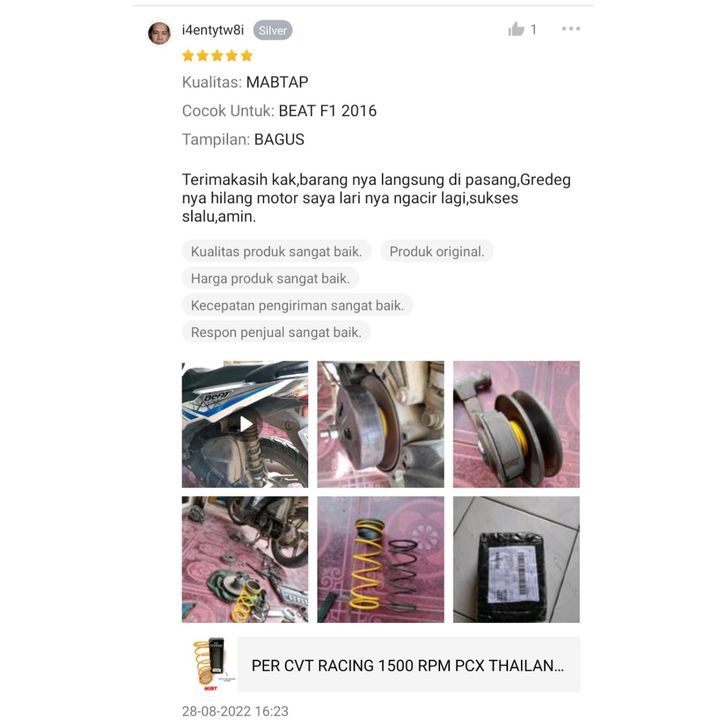Select 'Kecepatan pengiriman sangat baik.' tag
The width and height of the screenshot is (726, 726).
tap(297, 305)
